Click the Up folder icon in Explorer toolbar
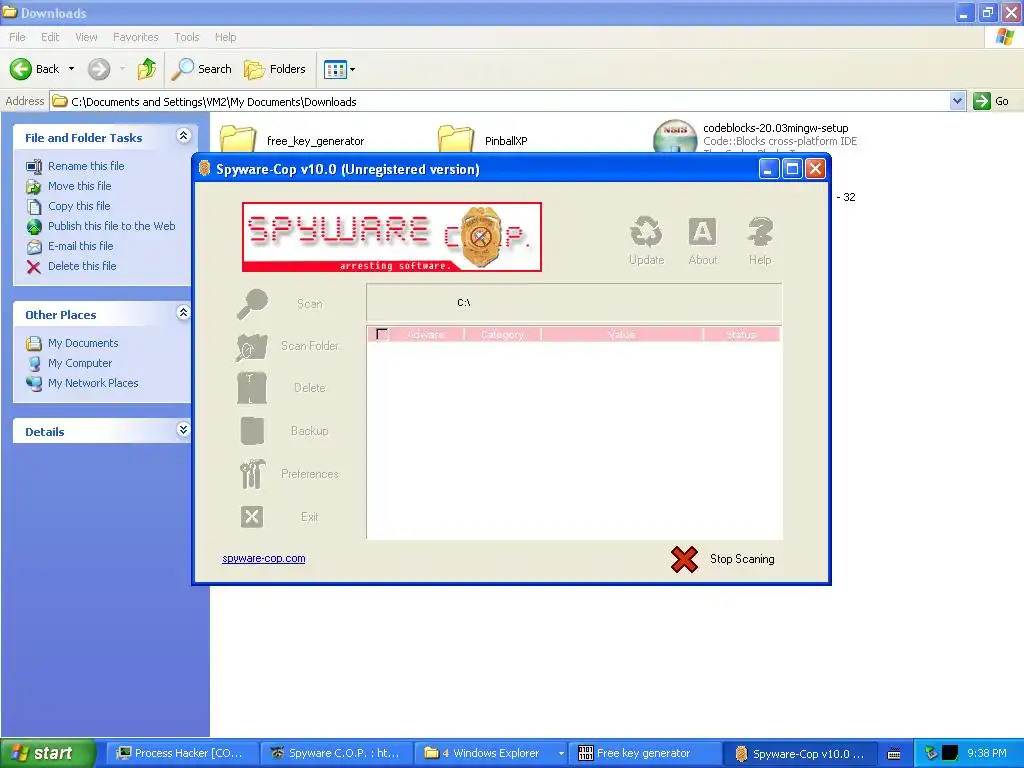1024x768 pixels. [147, 69]
